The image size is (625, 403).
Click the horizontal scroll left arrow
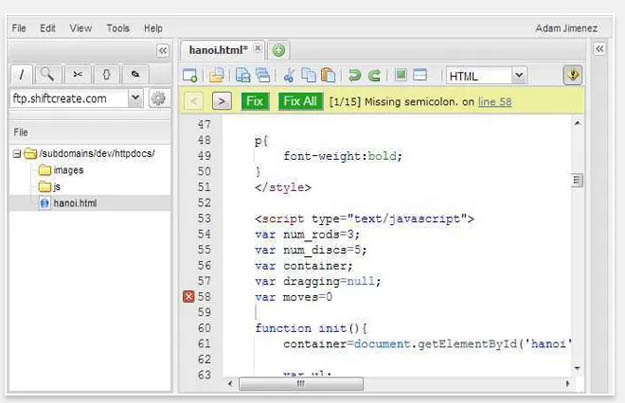tap(230, 383)
